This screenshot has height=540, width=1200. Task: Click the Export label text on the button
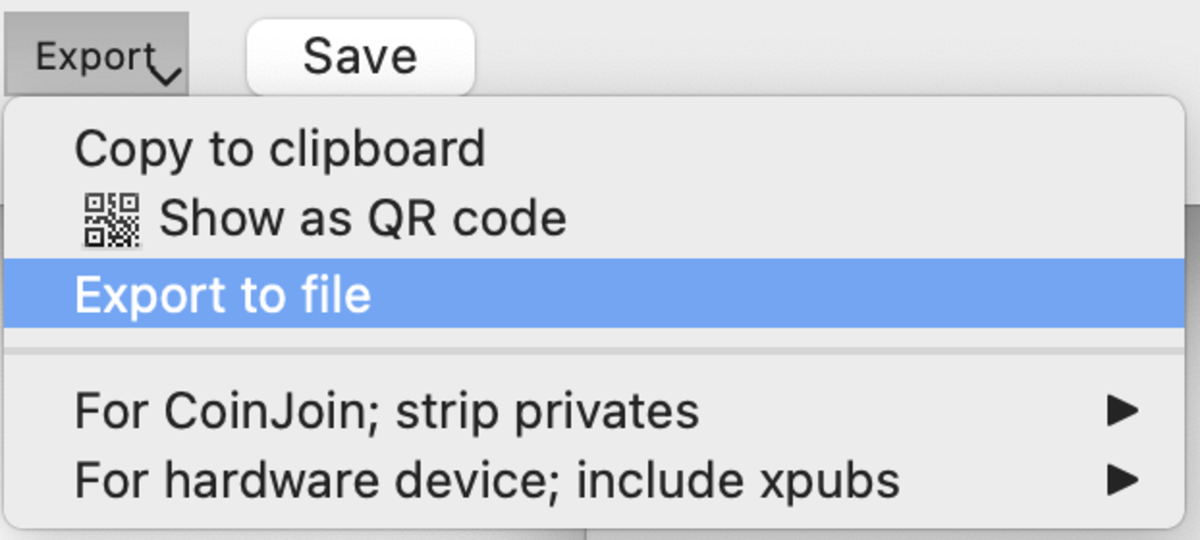tap(94, 56)
